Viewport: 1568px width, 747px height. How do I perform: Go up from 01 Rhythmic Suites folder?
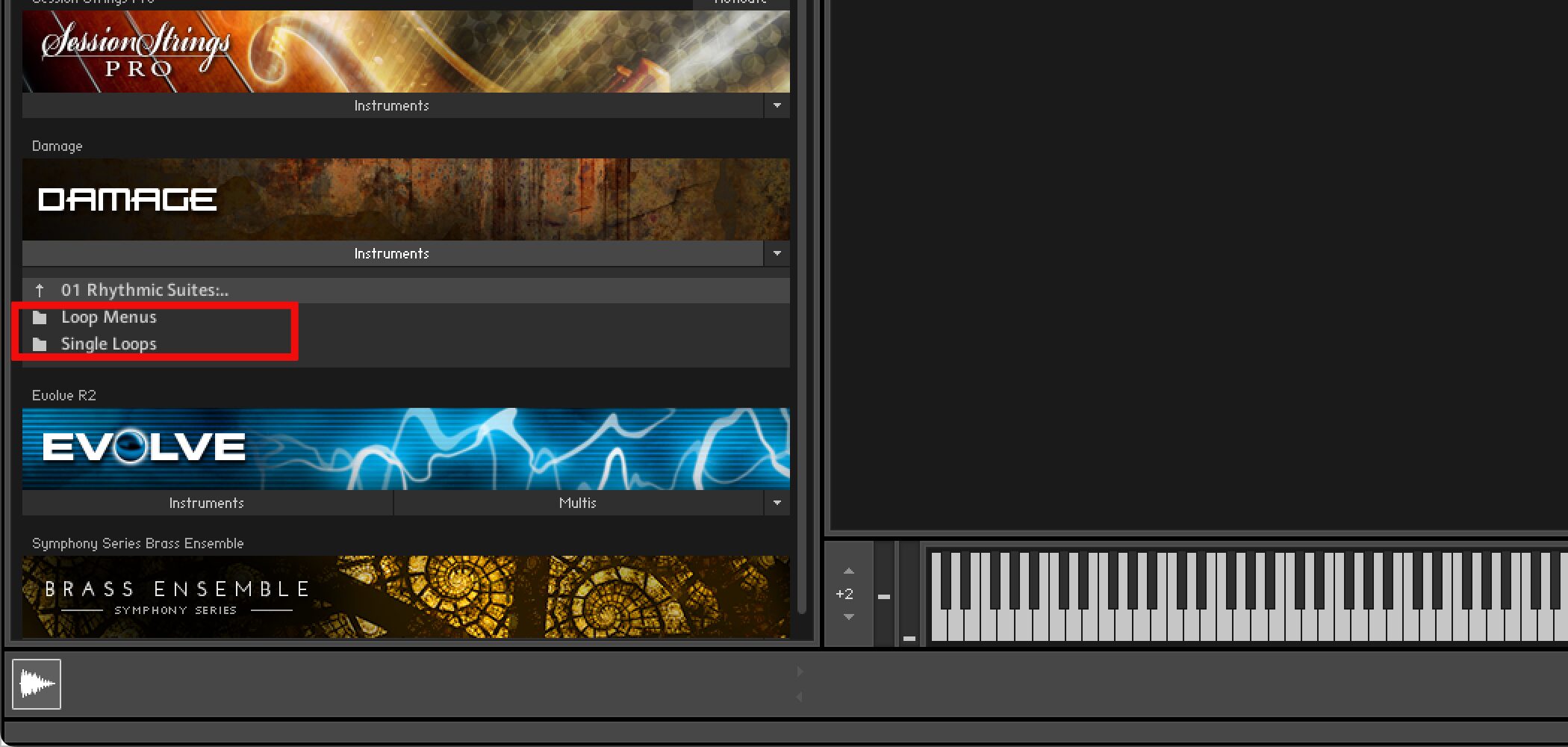40,291
